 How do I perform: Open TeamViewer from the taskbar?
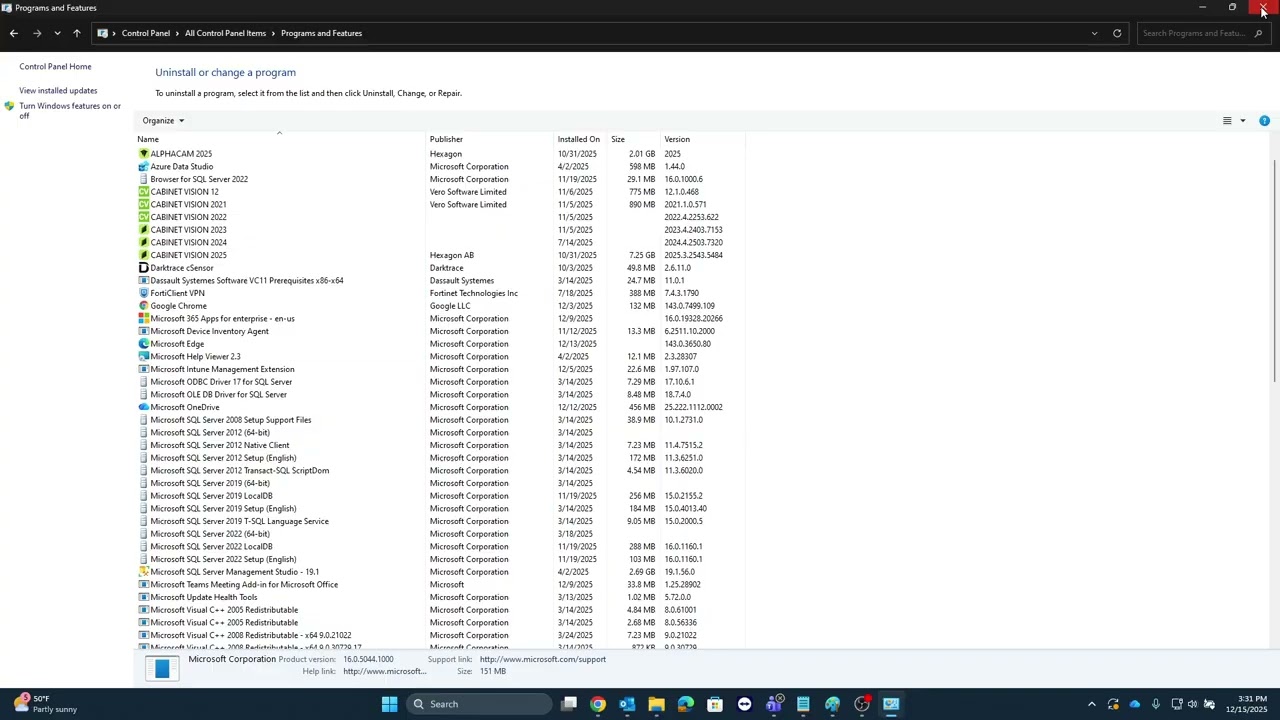pyautogui.click(x=744, y=704)
